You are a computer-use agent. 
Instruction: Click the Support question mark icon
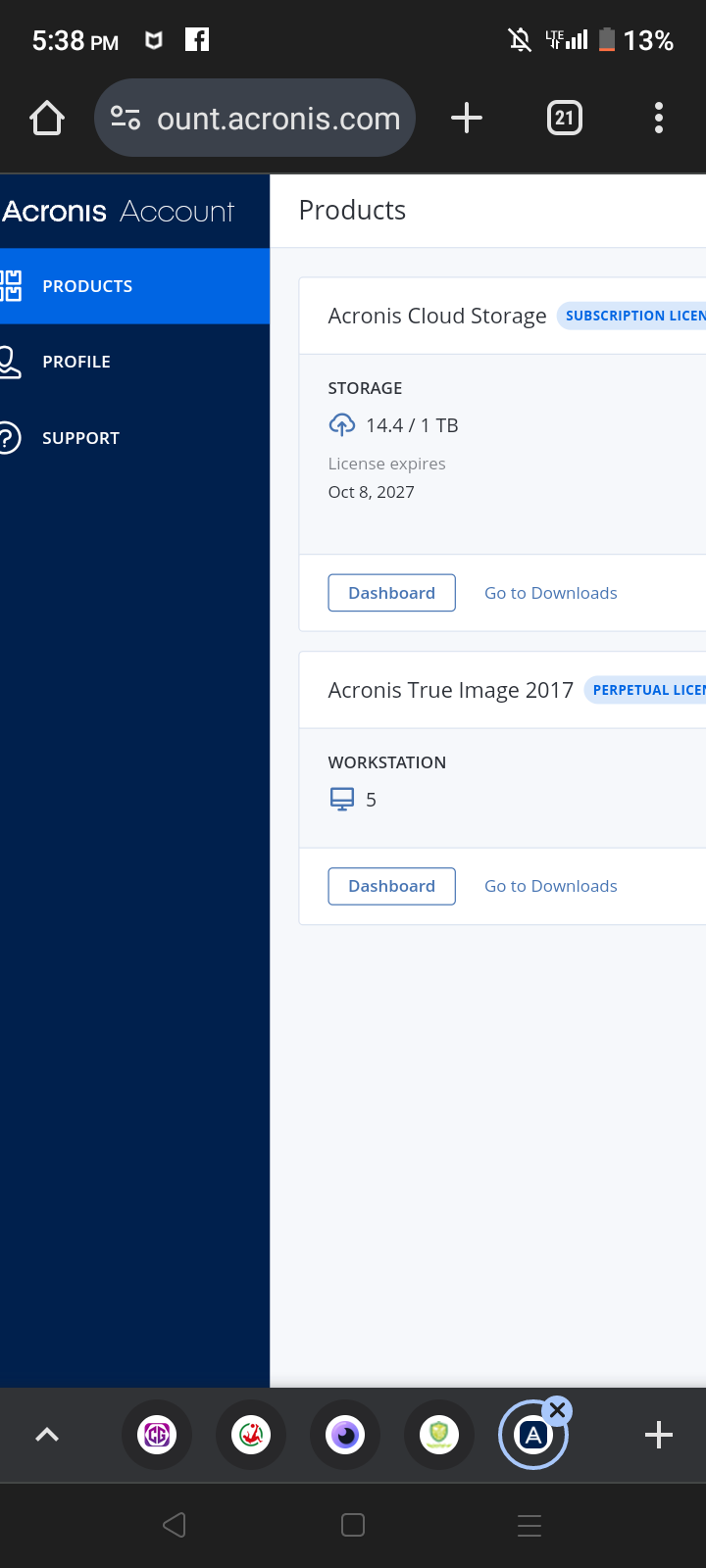pos(10,438)
